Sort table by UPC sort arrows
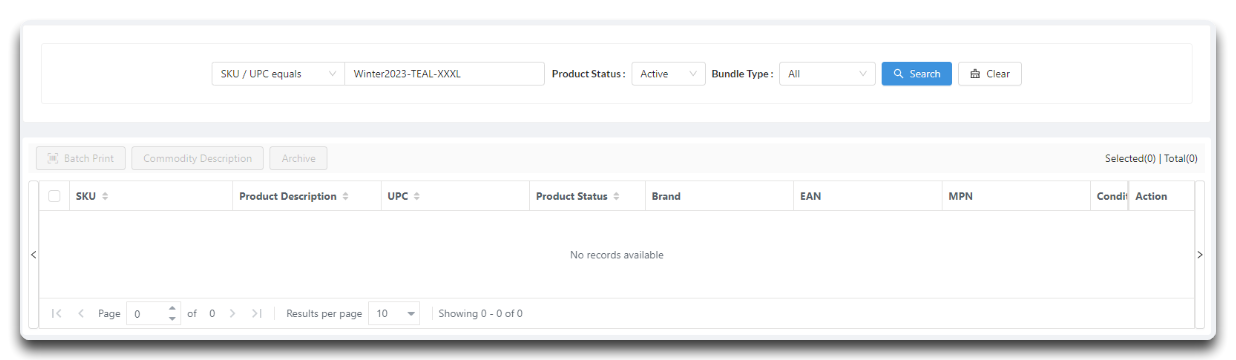Image resolution: width=1236 pixels, height=360 pixels. (416, 197)
